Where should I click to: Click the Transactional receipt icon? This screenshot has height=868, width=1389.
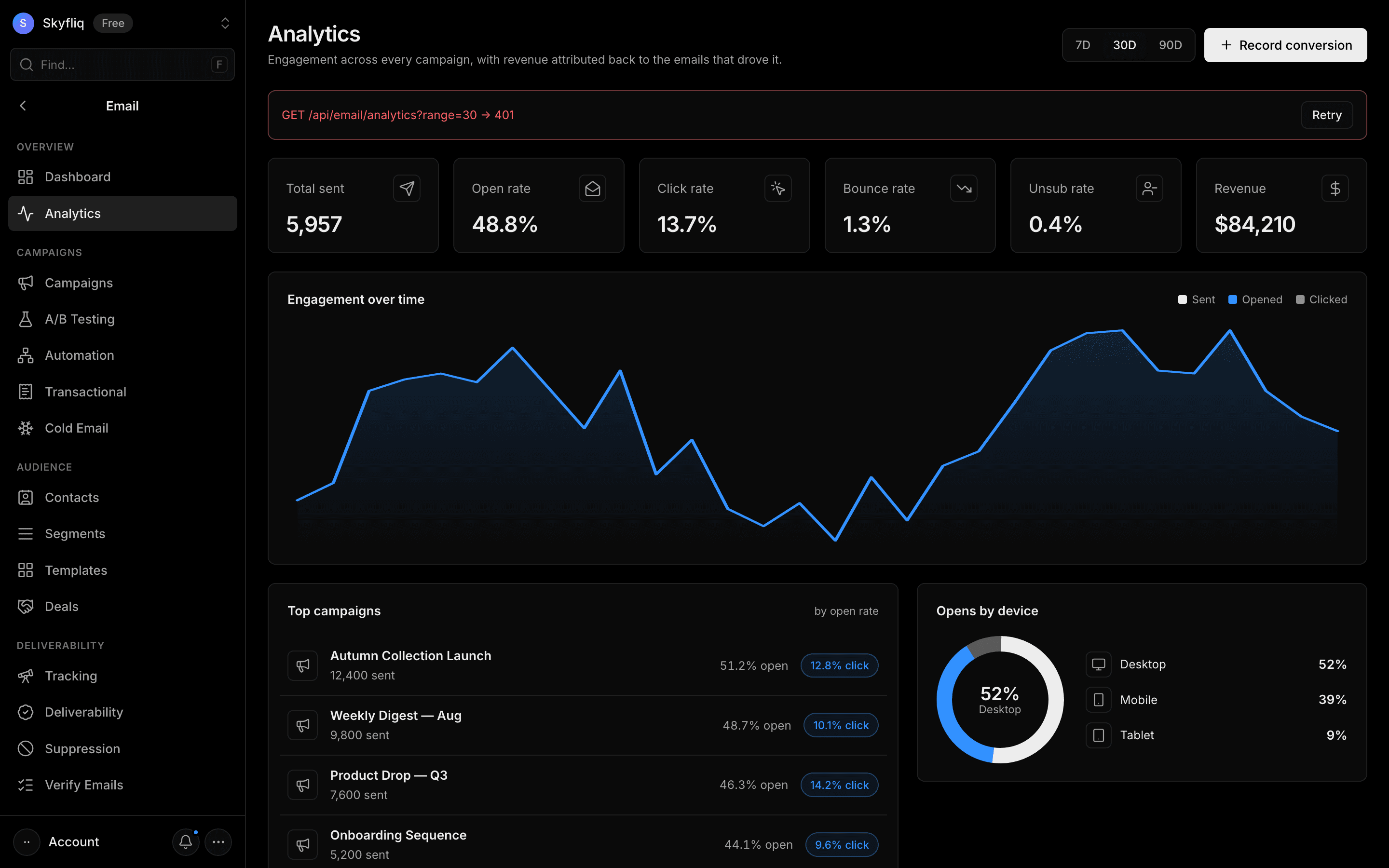pos(25,392)
